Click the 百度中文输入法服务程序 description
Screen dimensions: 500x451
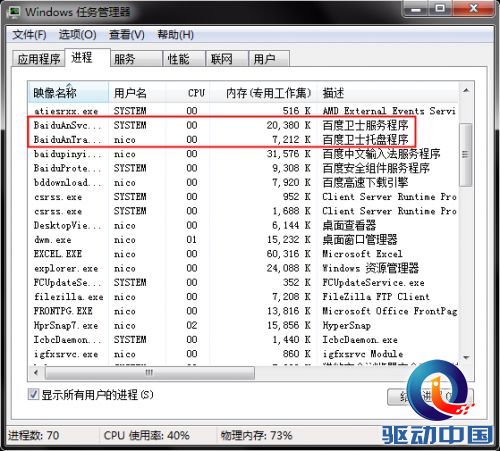point(381,154)
